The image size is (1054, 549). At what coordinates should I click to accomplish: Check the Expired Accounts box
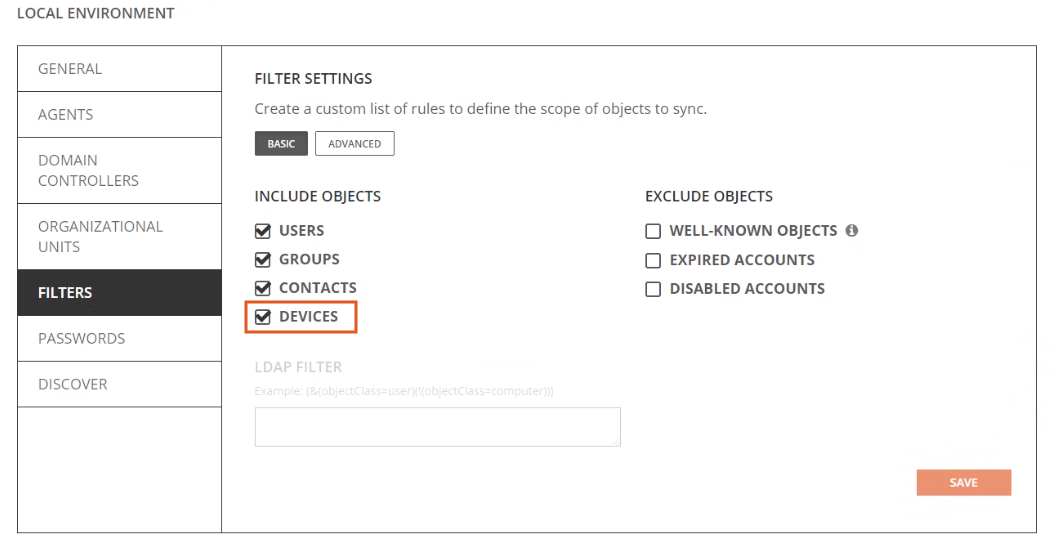pyautogui.click(x=653, y=260)
